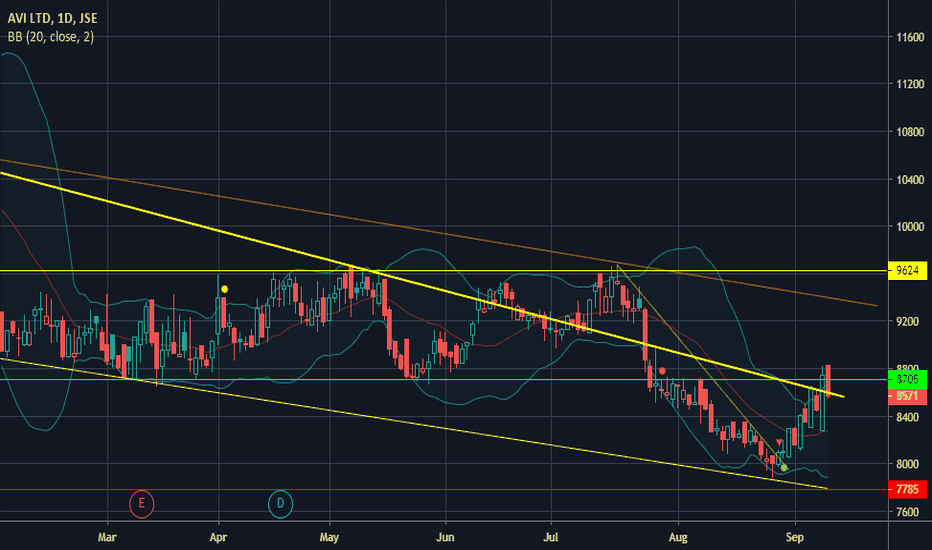This screenshot has width=932, height=550.
Task: Click the yellow dot marker near April
Action: (225, 290)
